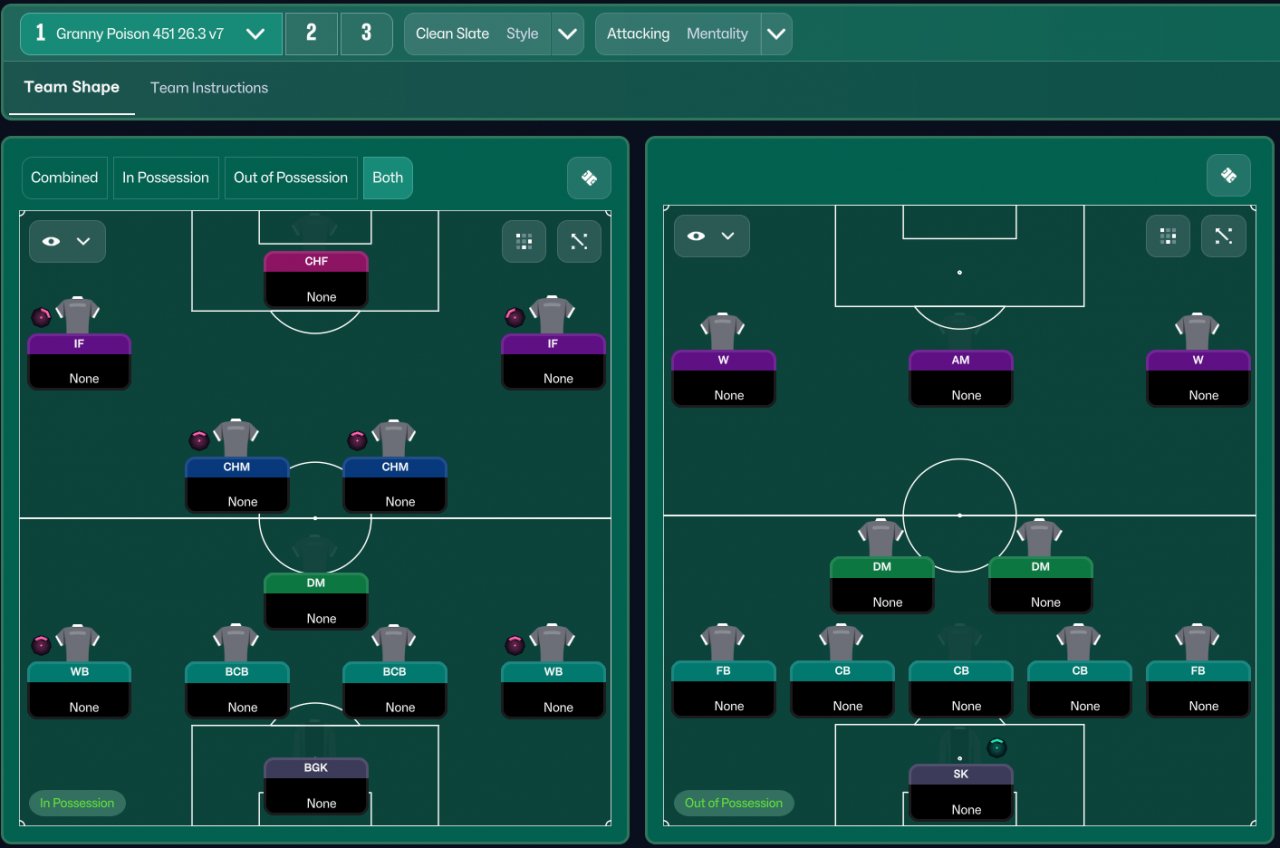Click the pink badge beside the left CHM

199,440
